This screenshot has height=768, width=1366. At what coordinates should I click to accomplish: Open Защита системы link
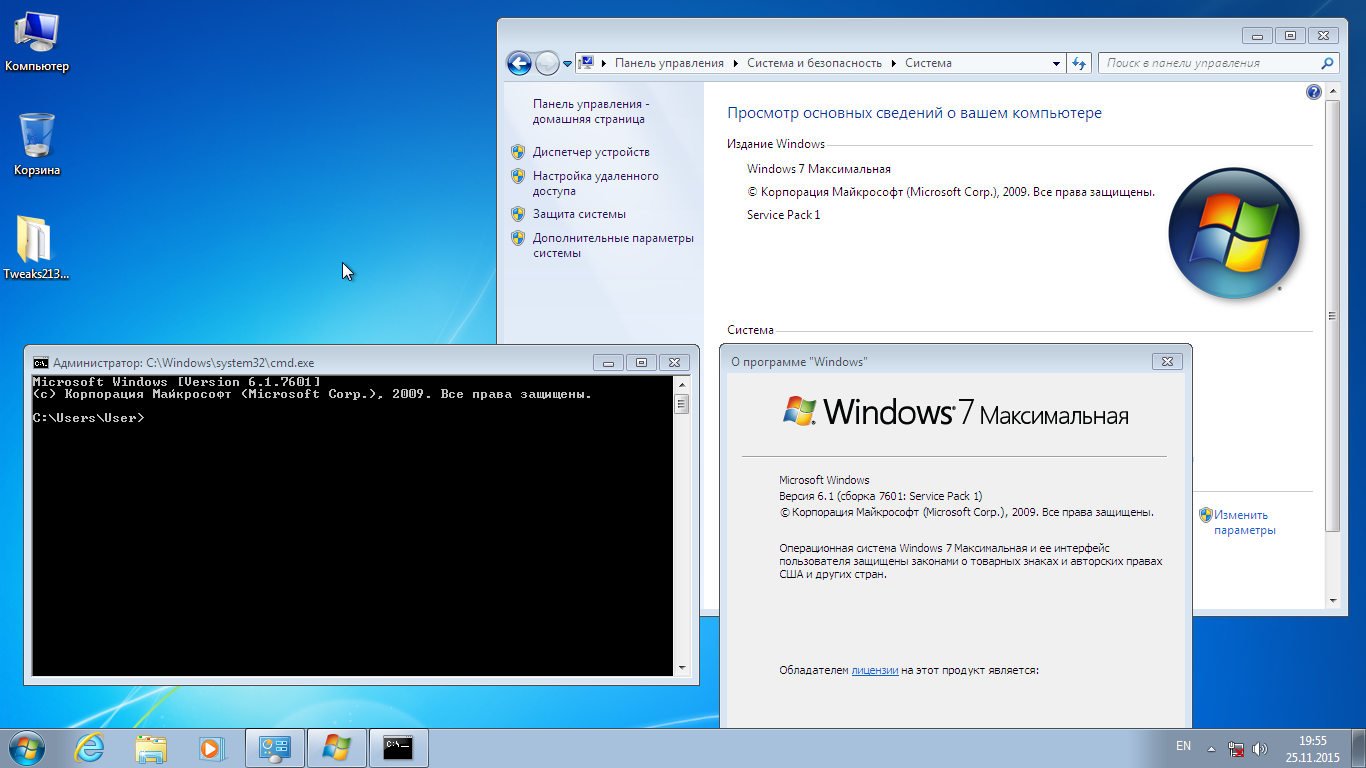click(x=579, y=214)
